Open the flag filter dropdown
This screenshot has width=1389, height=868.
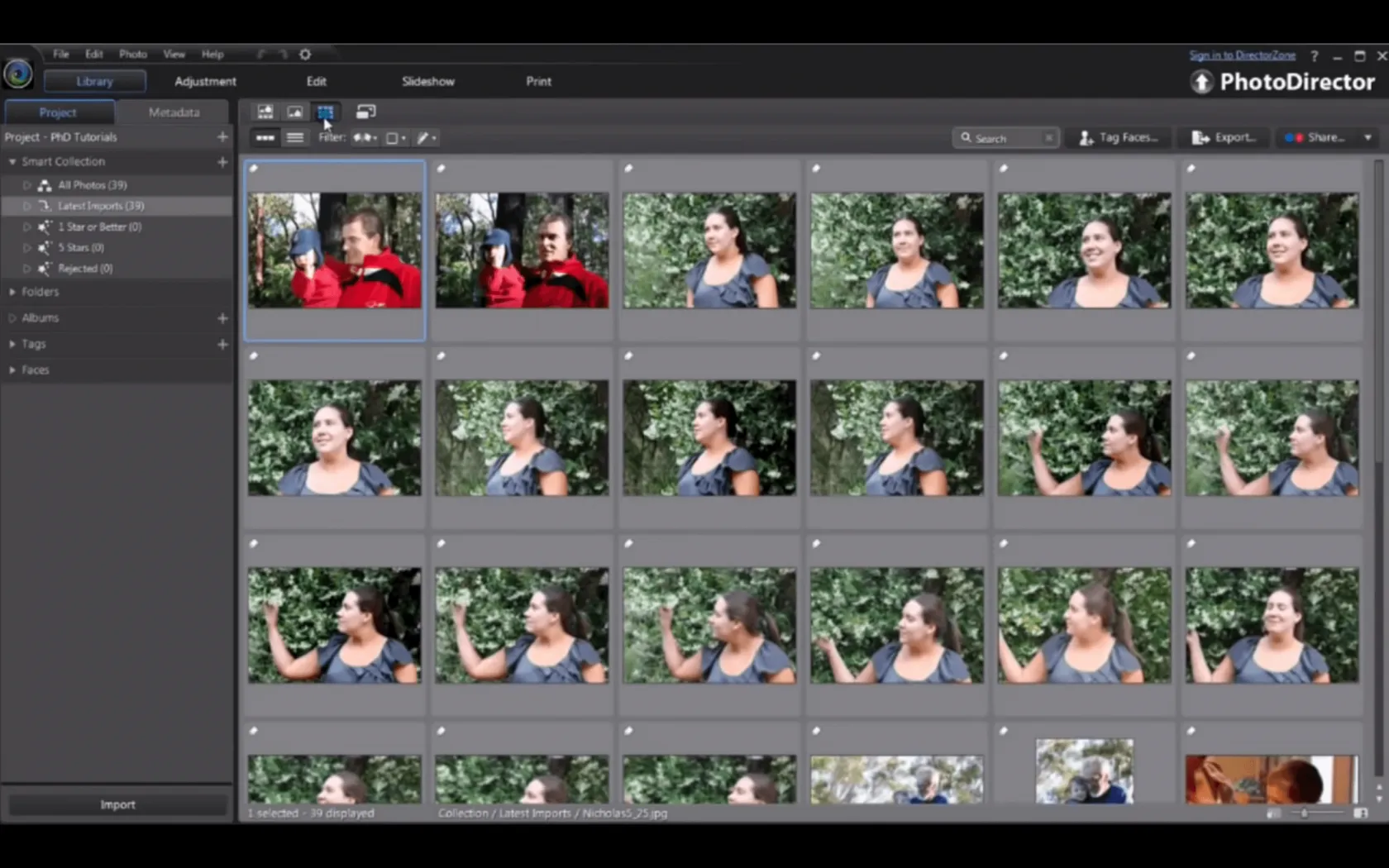365,138
